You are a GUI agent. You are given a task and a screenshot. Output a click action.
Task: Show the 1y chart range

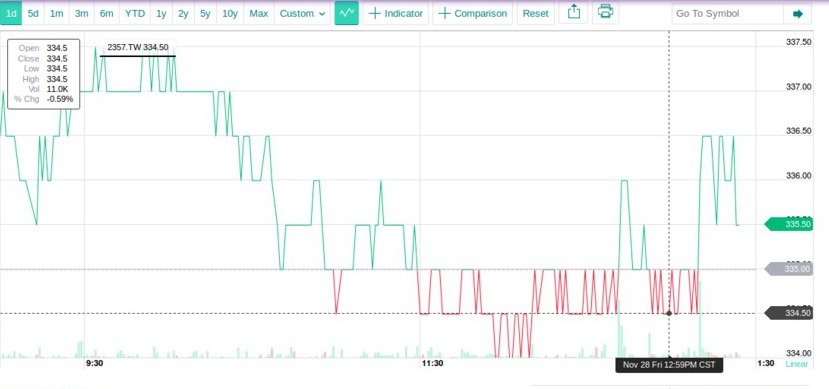pyautogui.click(x=161, y=13)
